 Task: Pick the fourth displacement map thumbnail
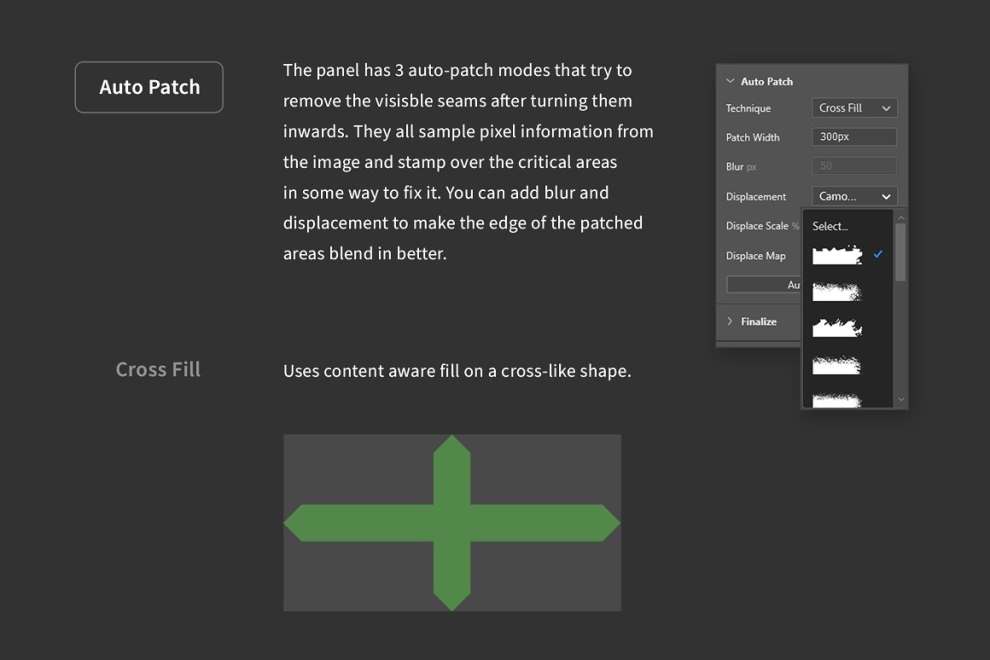coord(837,365)
